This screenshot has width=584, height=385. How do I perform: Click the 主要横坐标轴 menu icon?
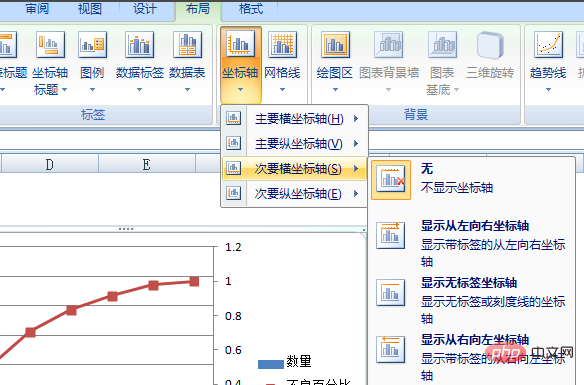click(234, 118)
